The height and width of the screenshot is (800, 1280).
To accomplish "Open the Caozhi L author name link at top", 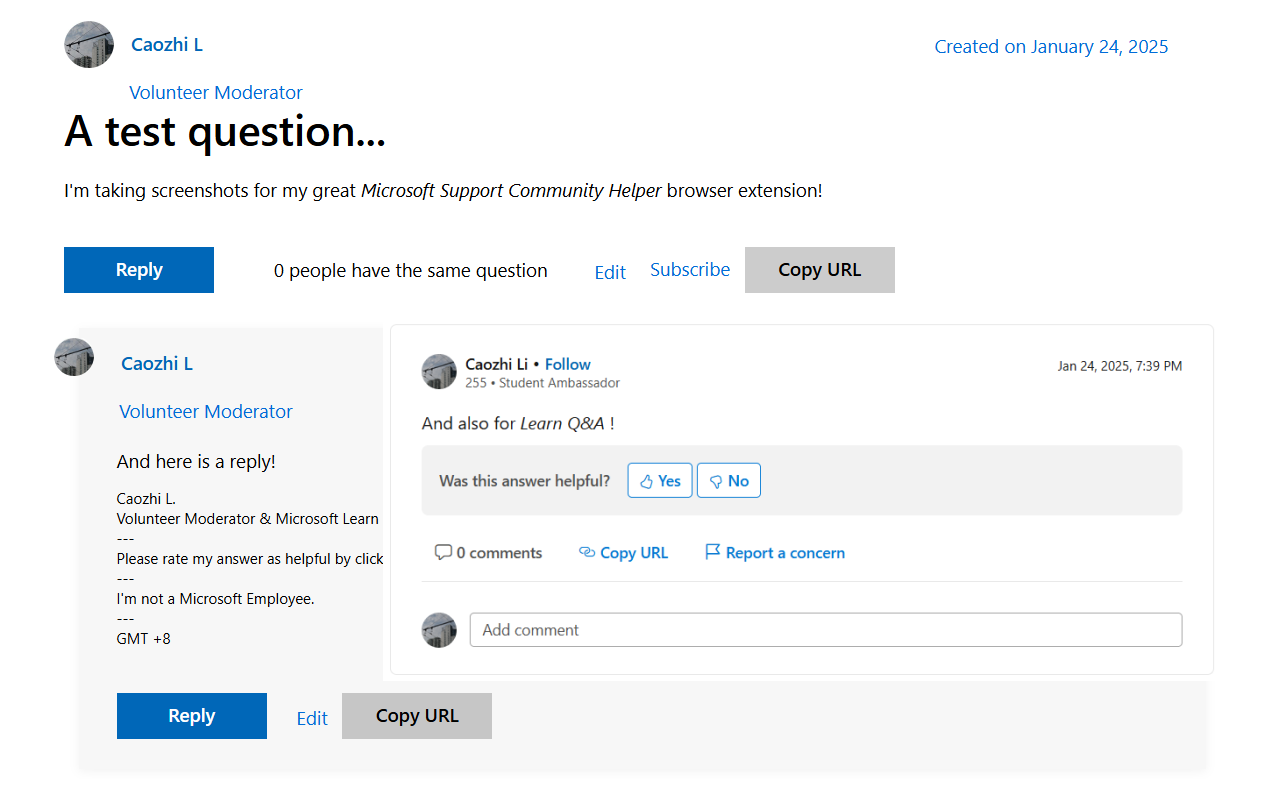I will [167, 45].
